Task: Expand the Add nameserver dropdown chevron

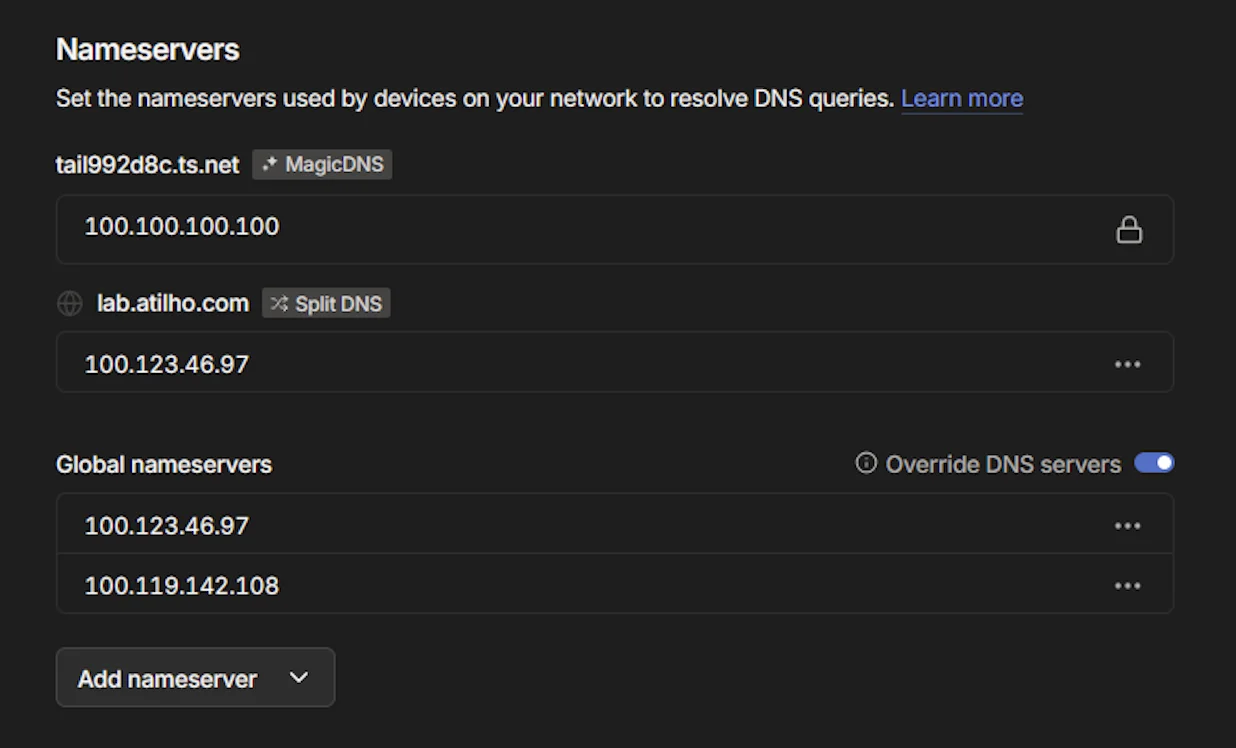Action: [x=297, y=677]
